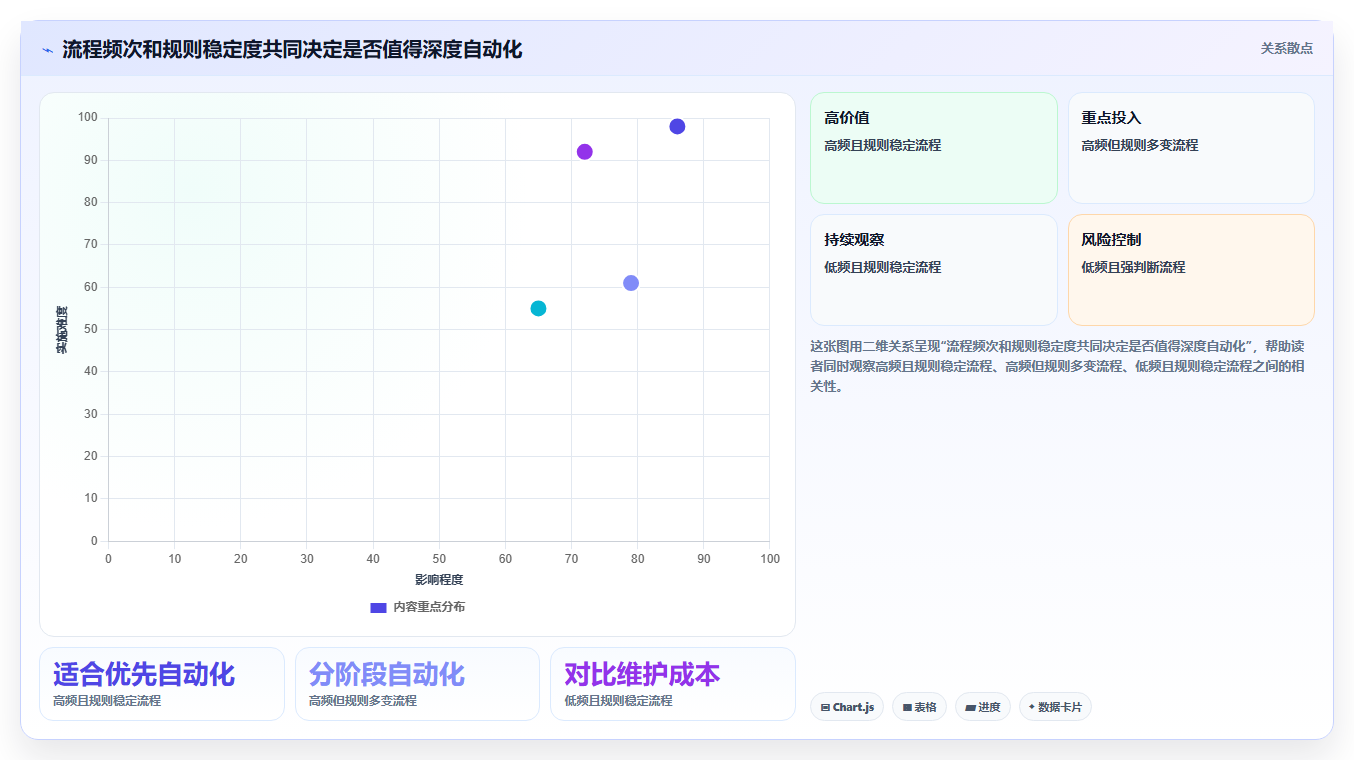Click 高频但规则多变流程 under 分阶段自动化
Image resolution: width=1354 pixels, height=760 pixels.
(363, 701)
